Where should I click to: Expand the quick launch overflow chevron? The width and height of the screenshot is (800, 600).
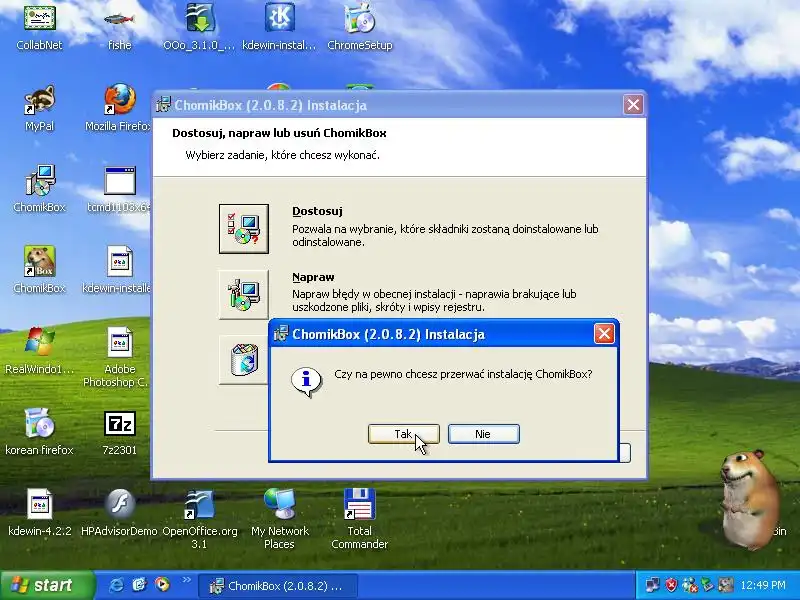[186, 579]
